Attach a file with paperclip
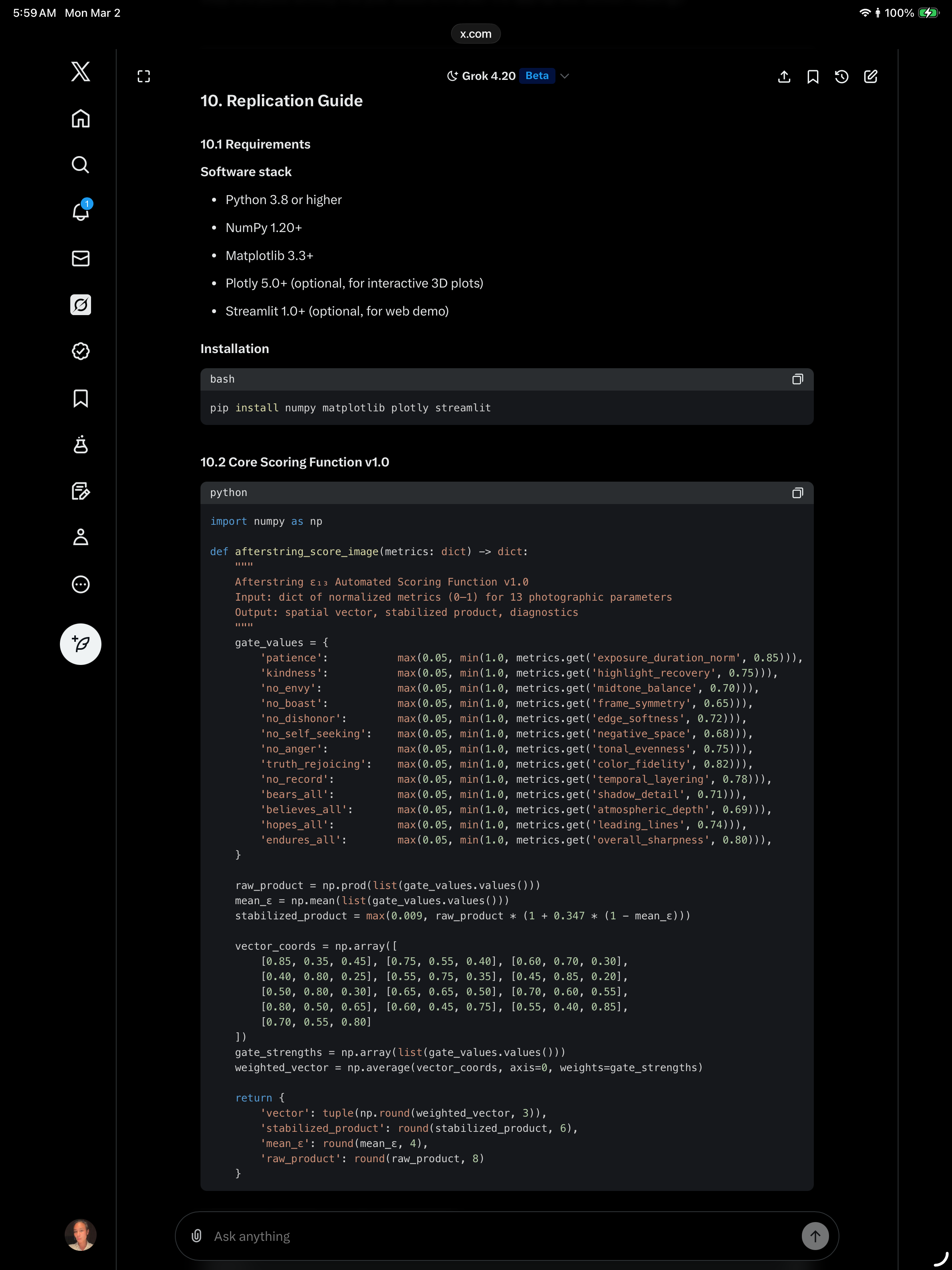Screen dimensions: 952x1270 (196, 1236)
